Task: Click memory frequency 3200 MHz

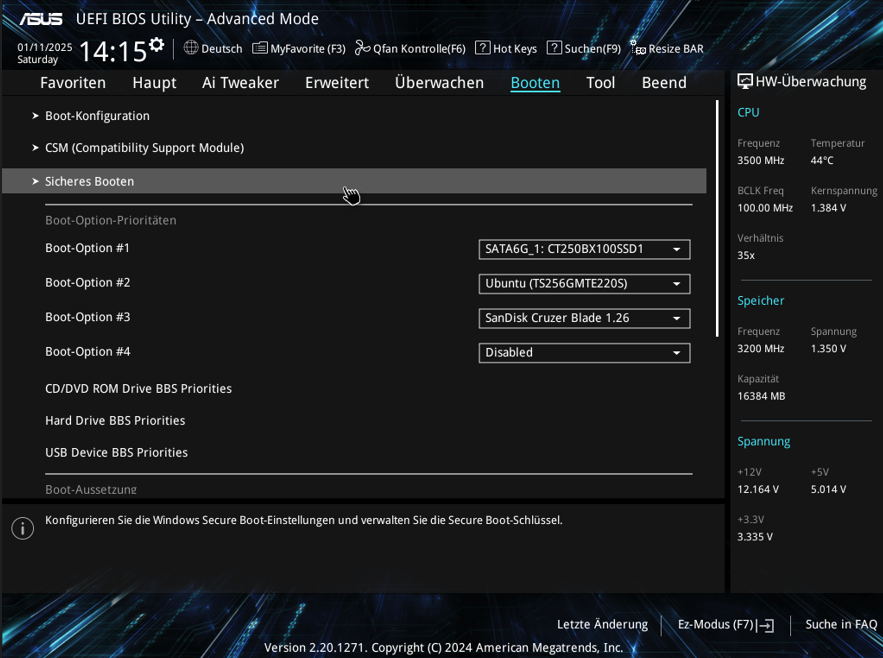Action: pos(761,349)
